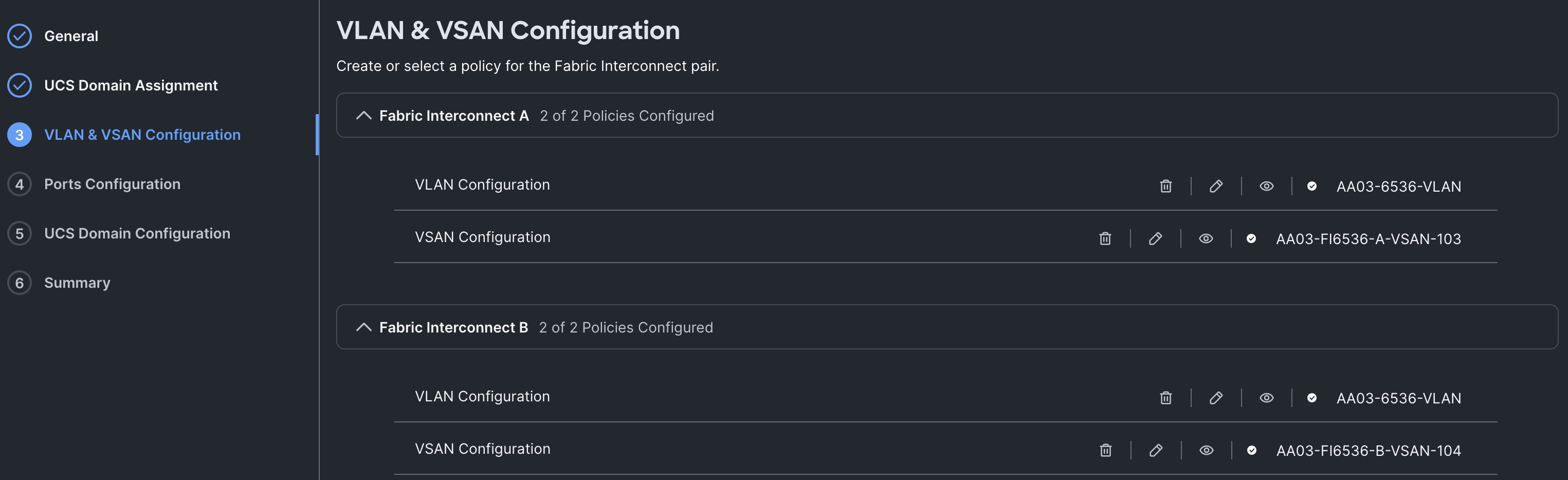Return to the completed UCS Domain Assignment step

pos(130,85)
